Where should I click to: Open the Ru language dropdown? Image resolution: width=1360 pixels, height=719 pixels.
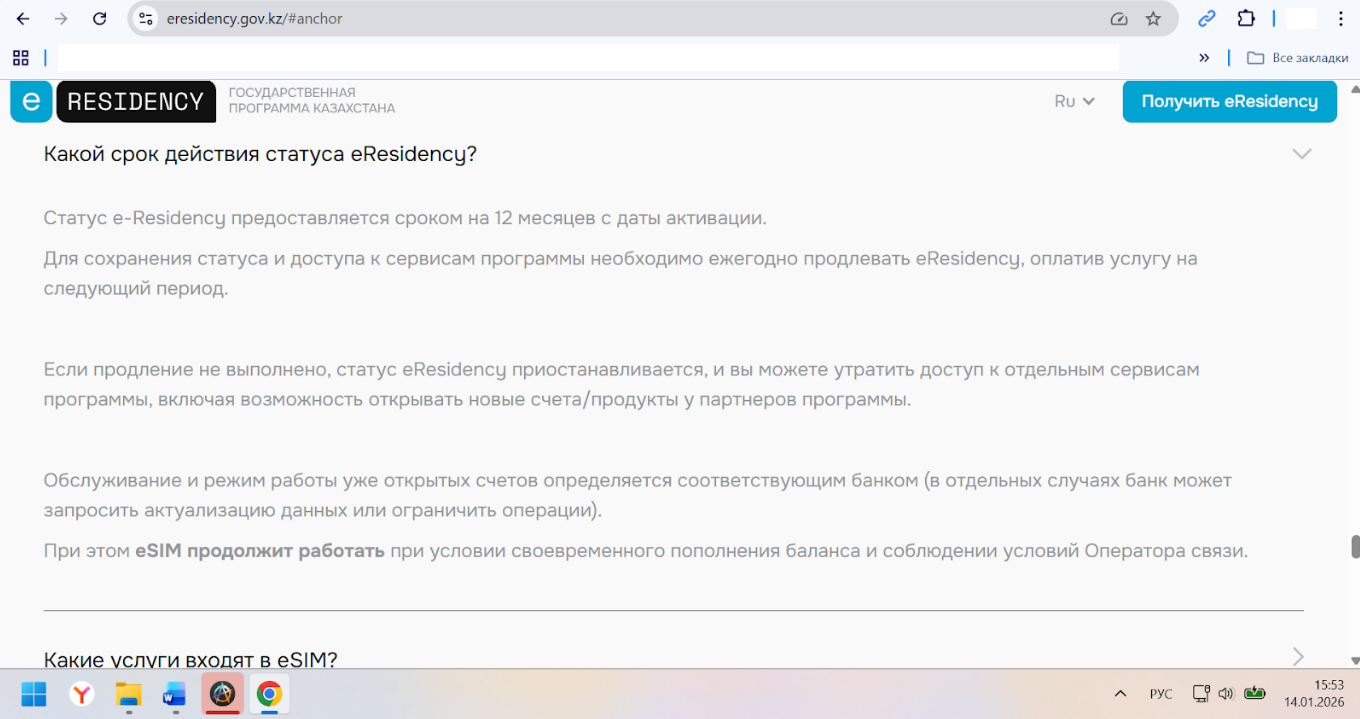pyautogui.click(x=1074, y=101)
